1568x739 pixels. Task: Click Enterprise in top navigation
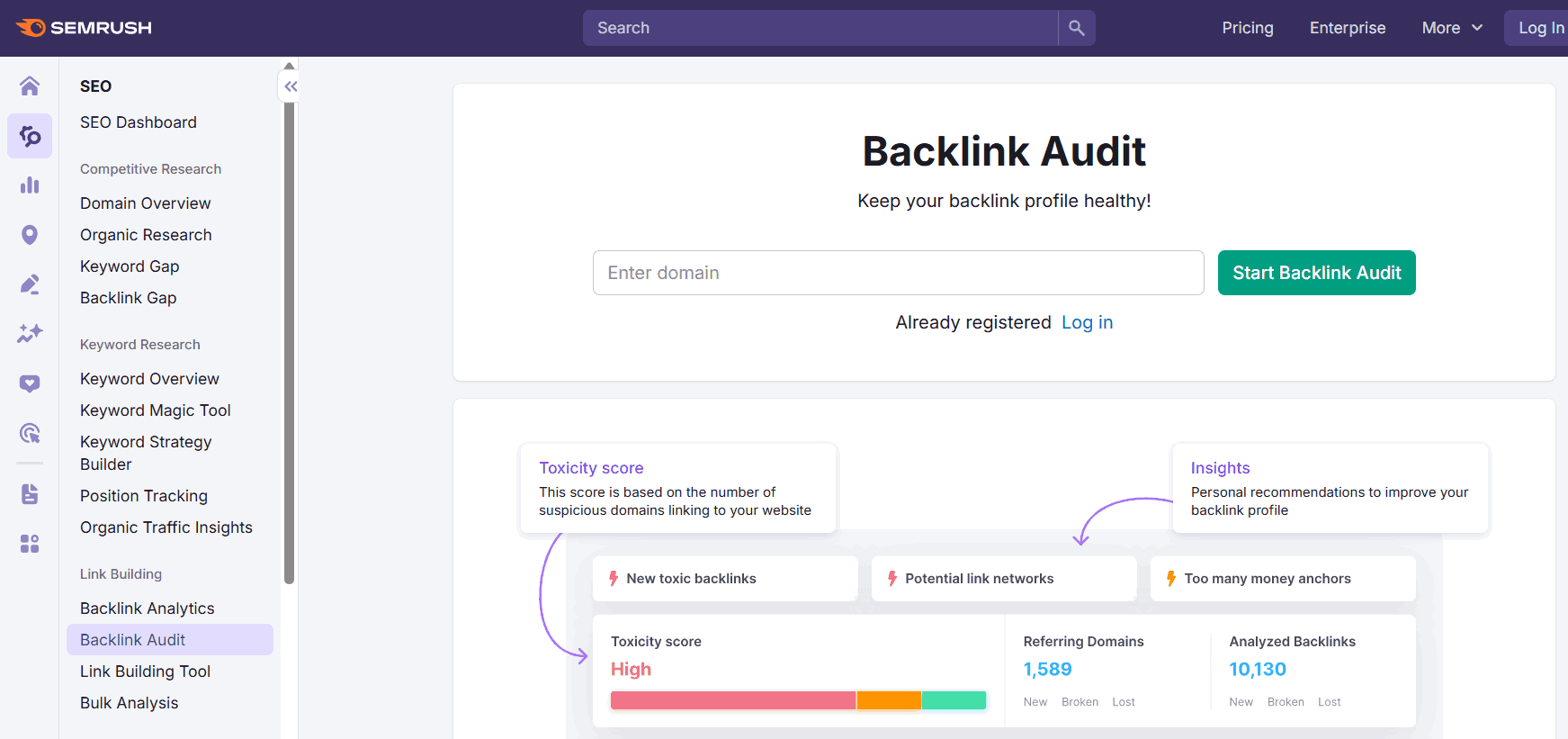(x=1348, y=28)
